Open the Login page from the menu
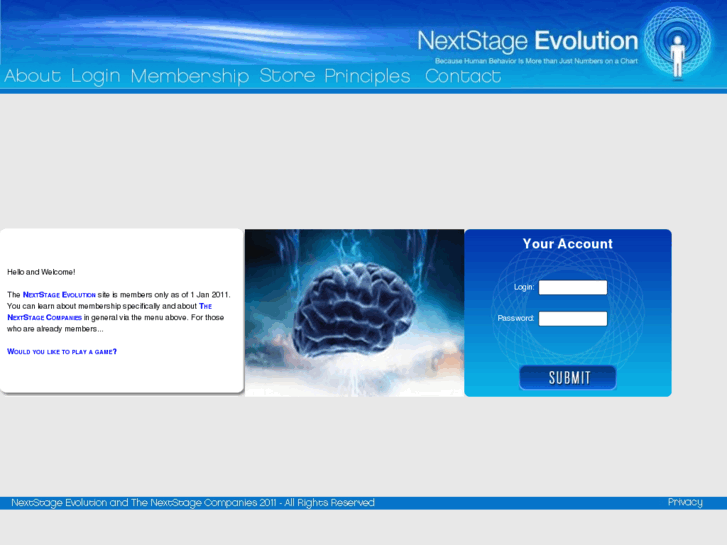This screenshot has height=545, width=727. 96,77
